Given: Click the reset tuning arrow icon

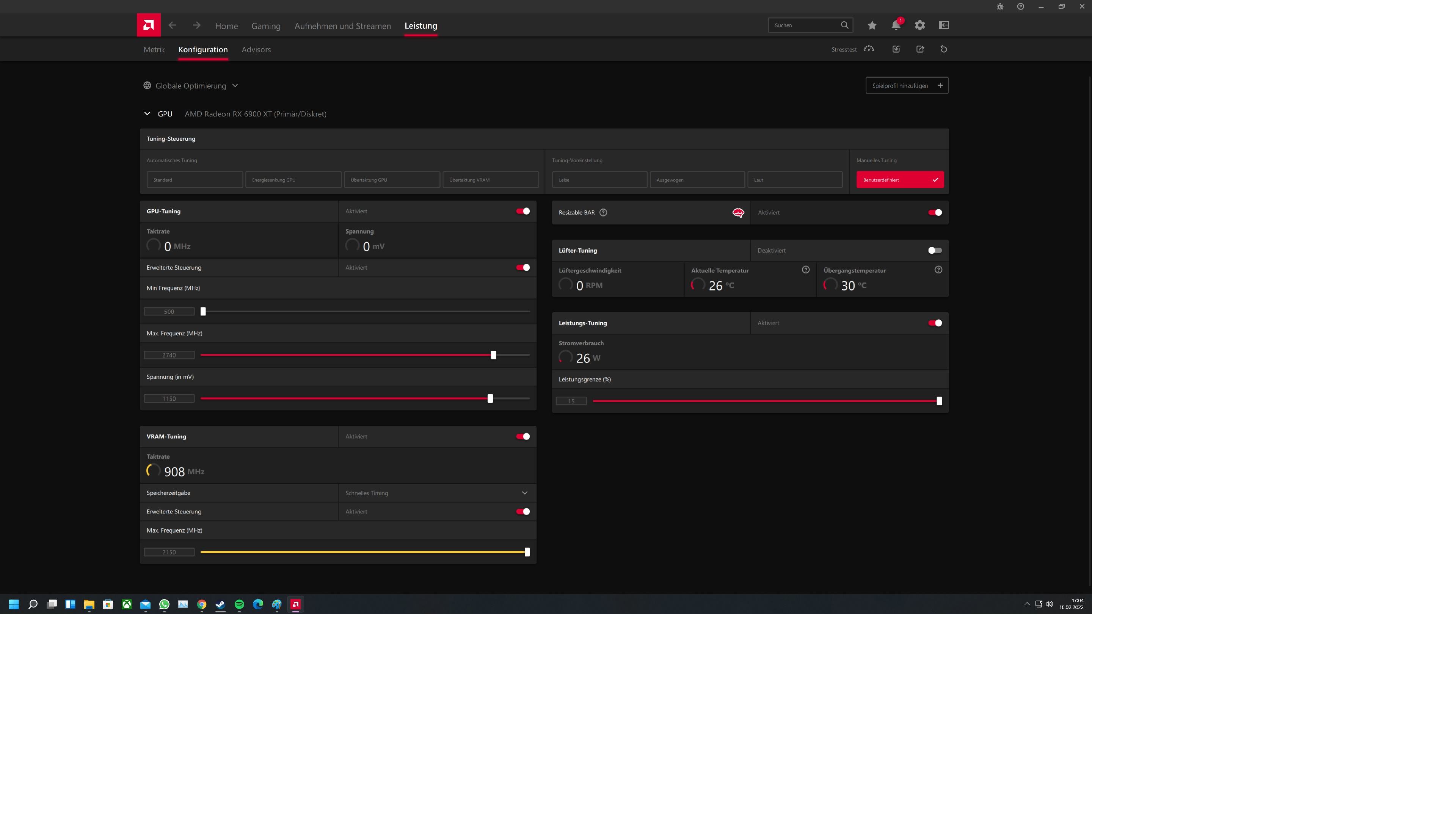Looking at the screenshot, I should 943,49.
